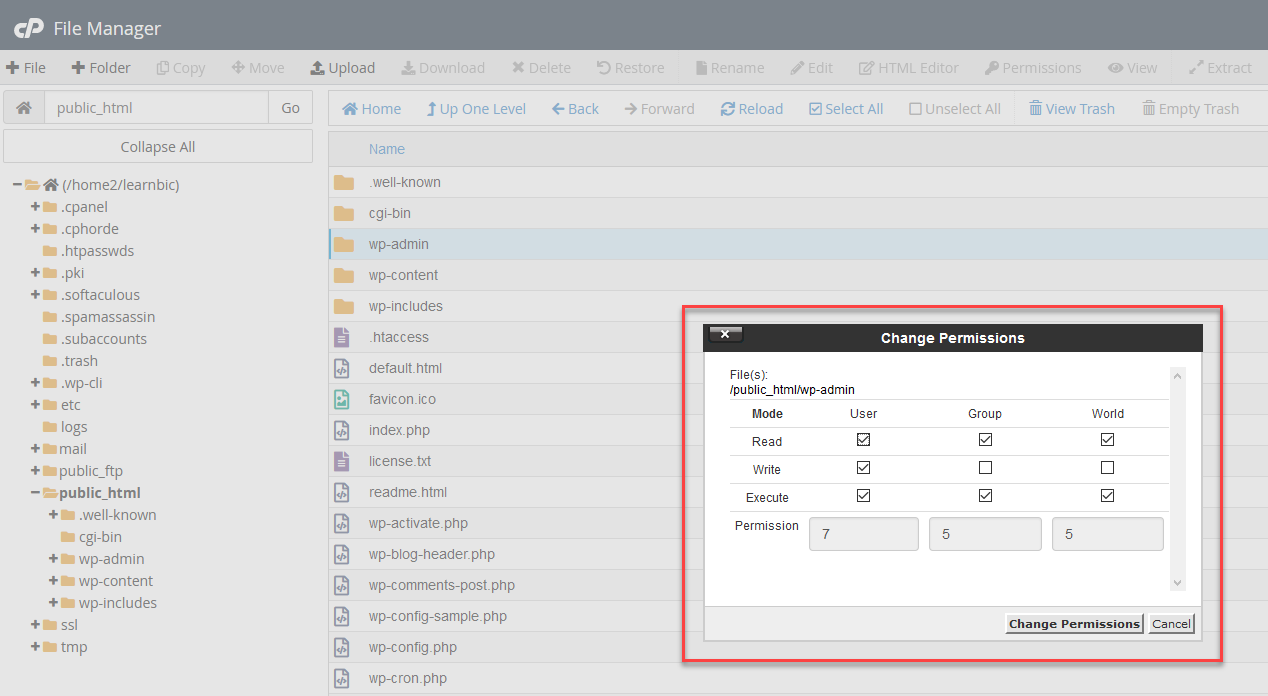This screenshot has width=1268, height=696.
Task: Toggle User Write permission checkbox
Action: coord(864,467)
